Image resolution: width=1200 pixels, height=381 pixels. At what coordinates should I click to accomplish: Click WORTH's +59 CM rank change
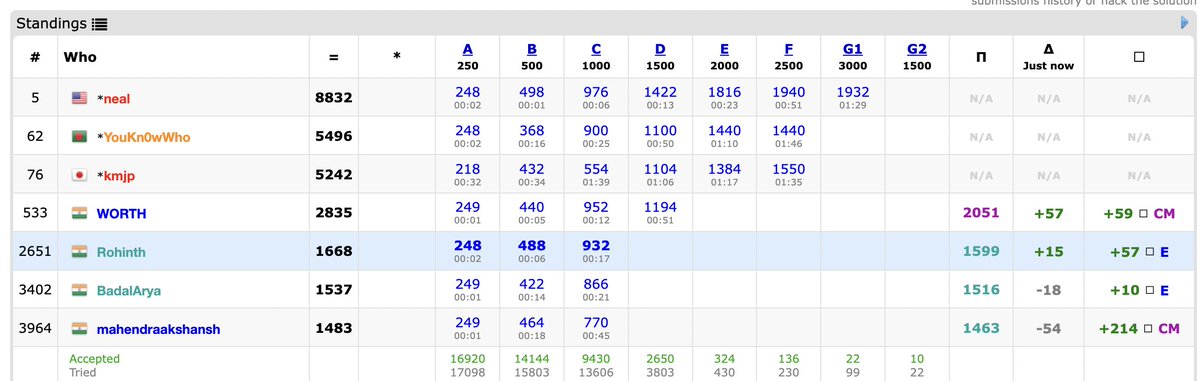pos(1139,214)
